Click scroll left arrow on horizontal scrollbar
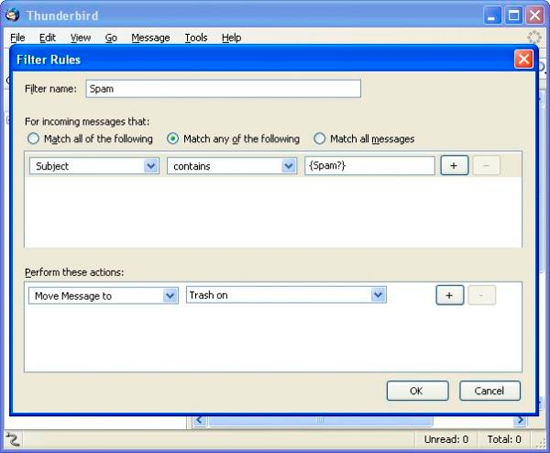Viewport: 550px width, 453px height. [199, 420]
